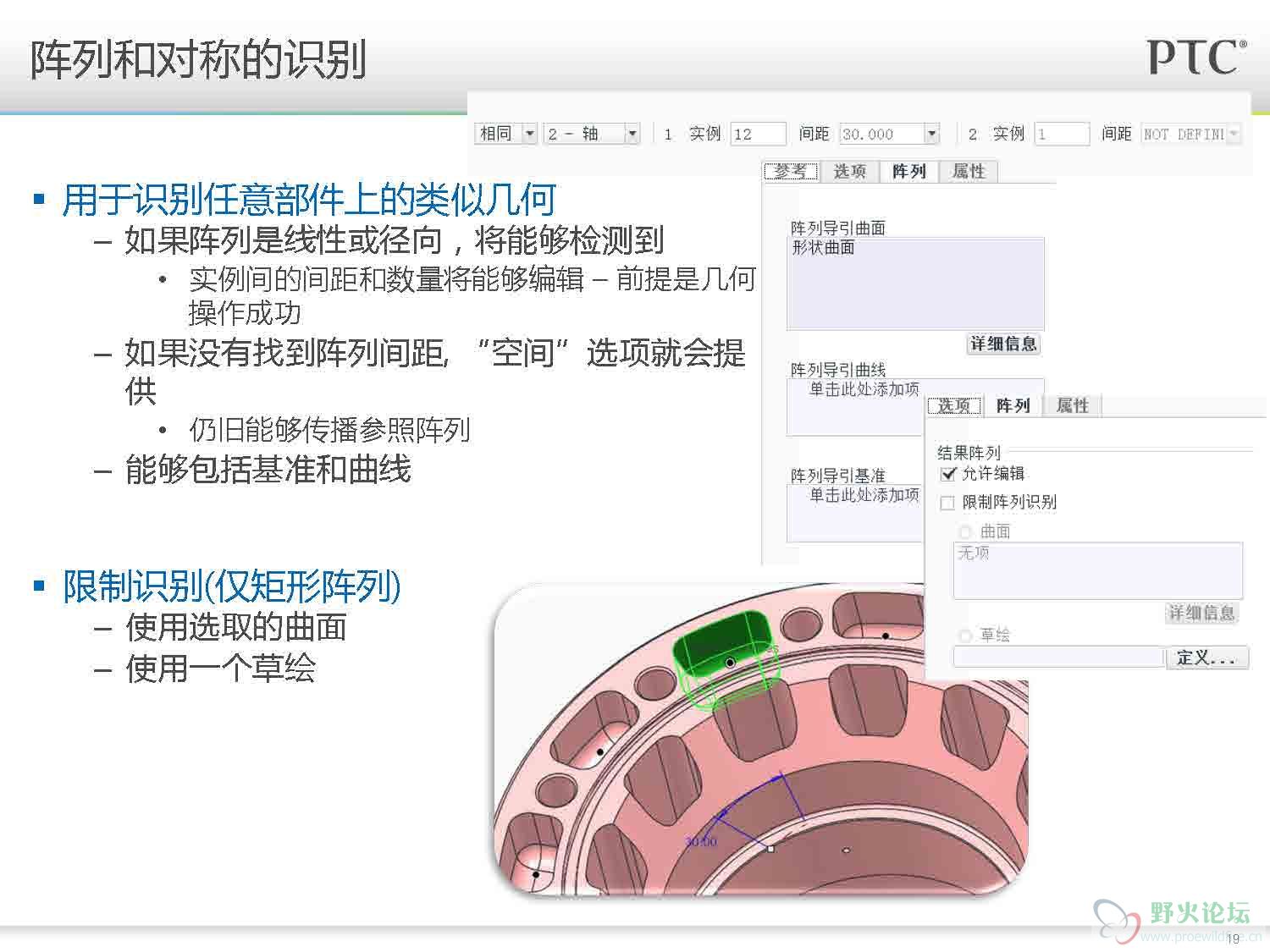Click the 结果阵列 section label
Image resolution: width=1270 pixels, height=952 pixels.
click(x=969, y=452)
